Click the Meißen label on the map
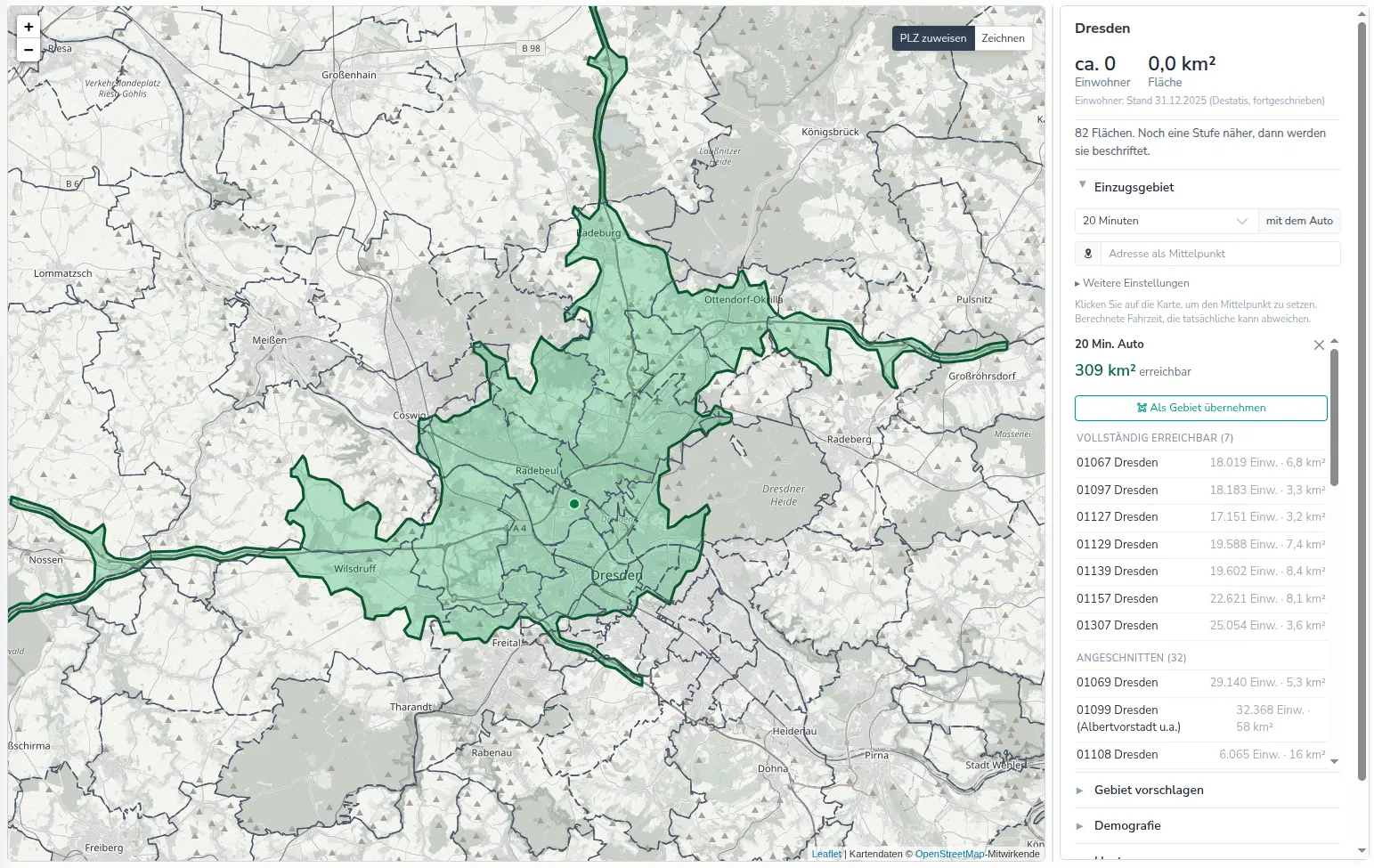The image size is (1374, 868). (270, 340)
